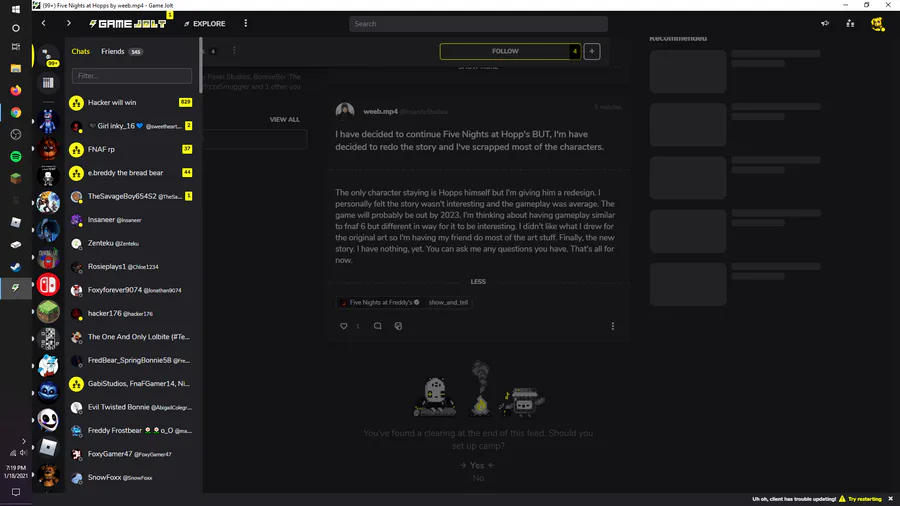Open the FoxyGamer47 chat
The image size is (900, 506).
pos(133,454)
